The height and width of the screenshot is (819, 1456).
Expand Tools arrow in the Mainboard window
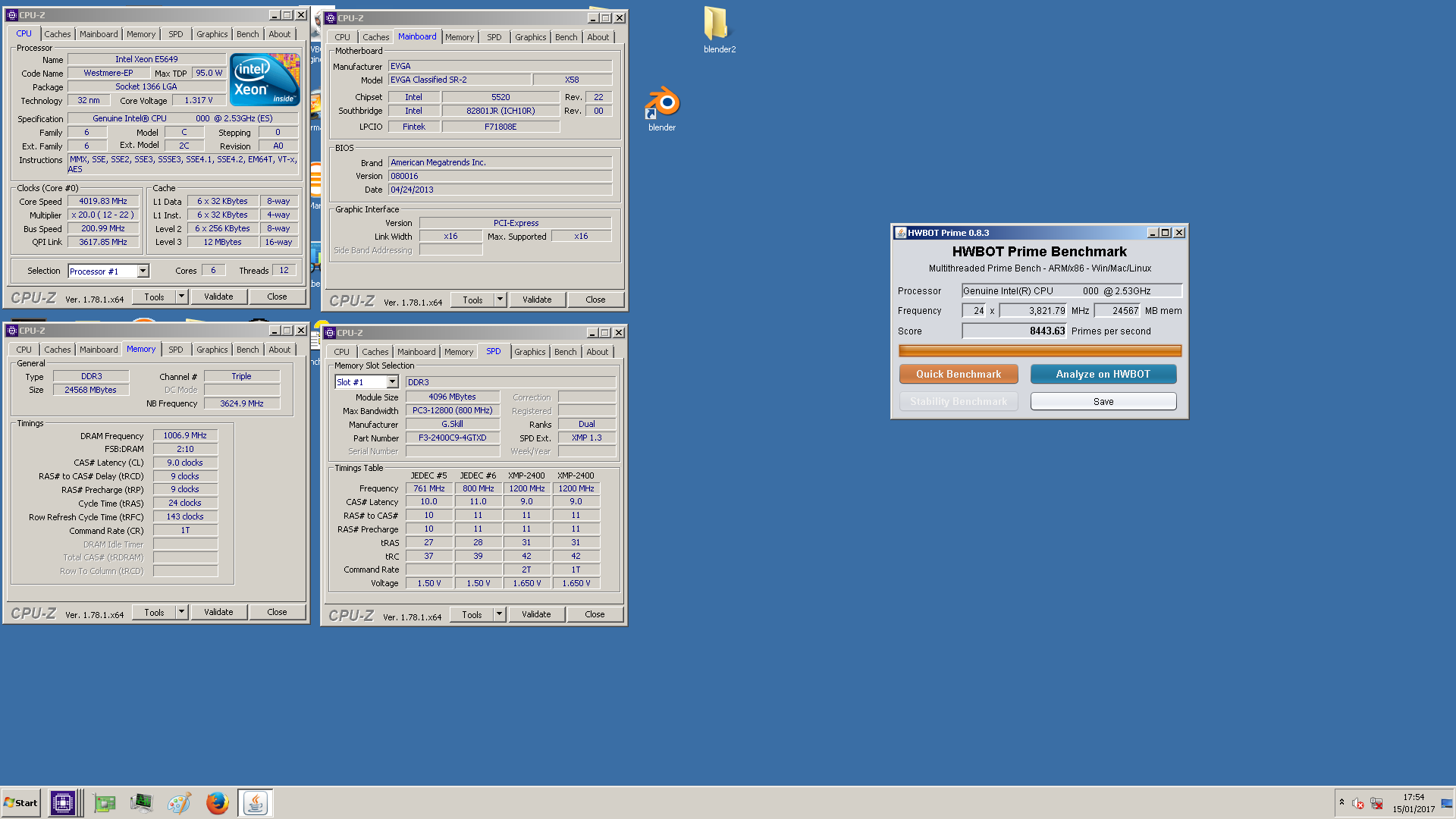500,300
